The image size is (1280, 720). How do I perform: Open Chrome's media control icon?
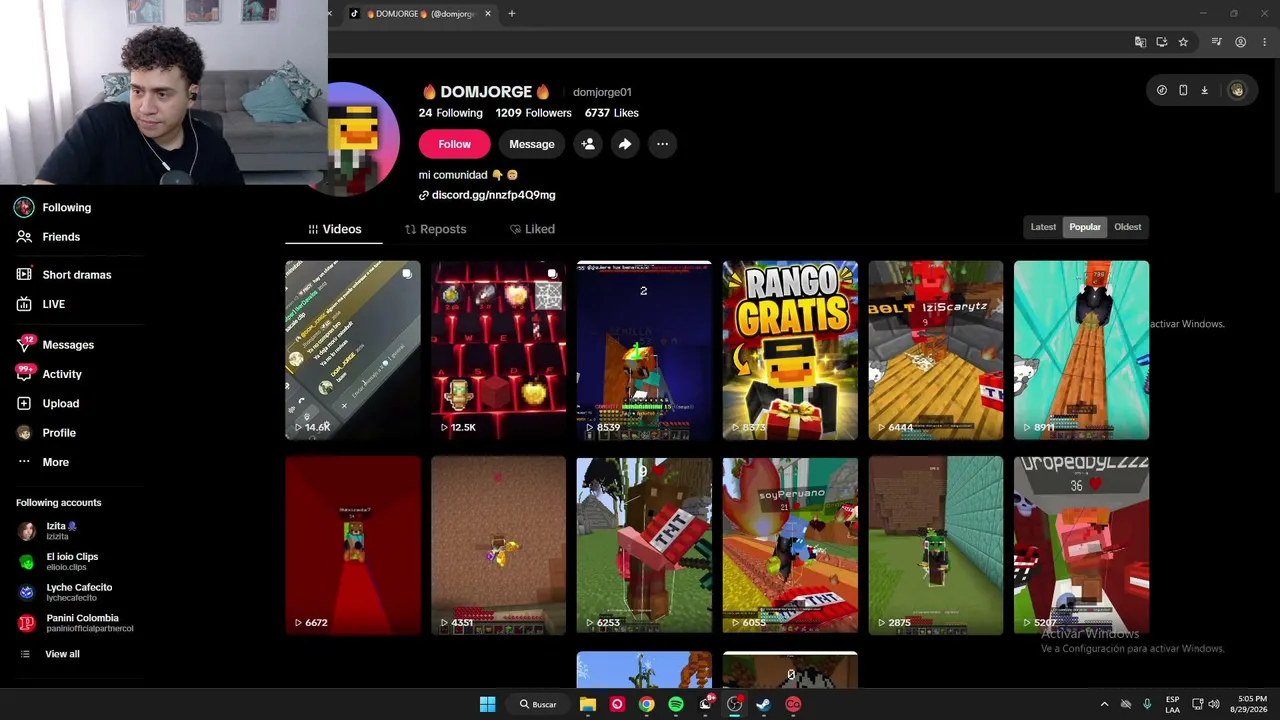1217,42
